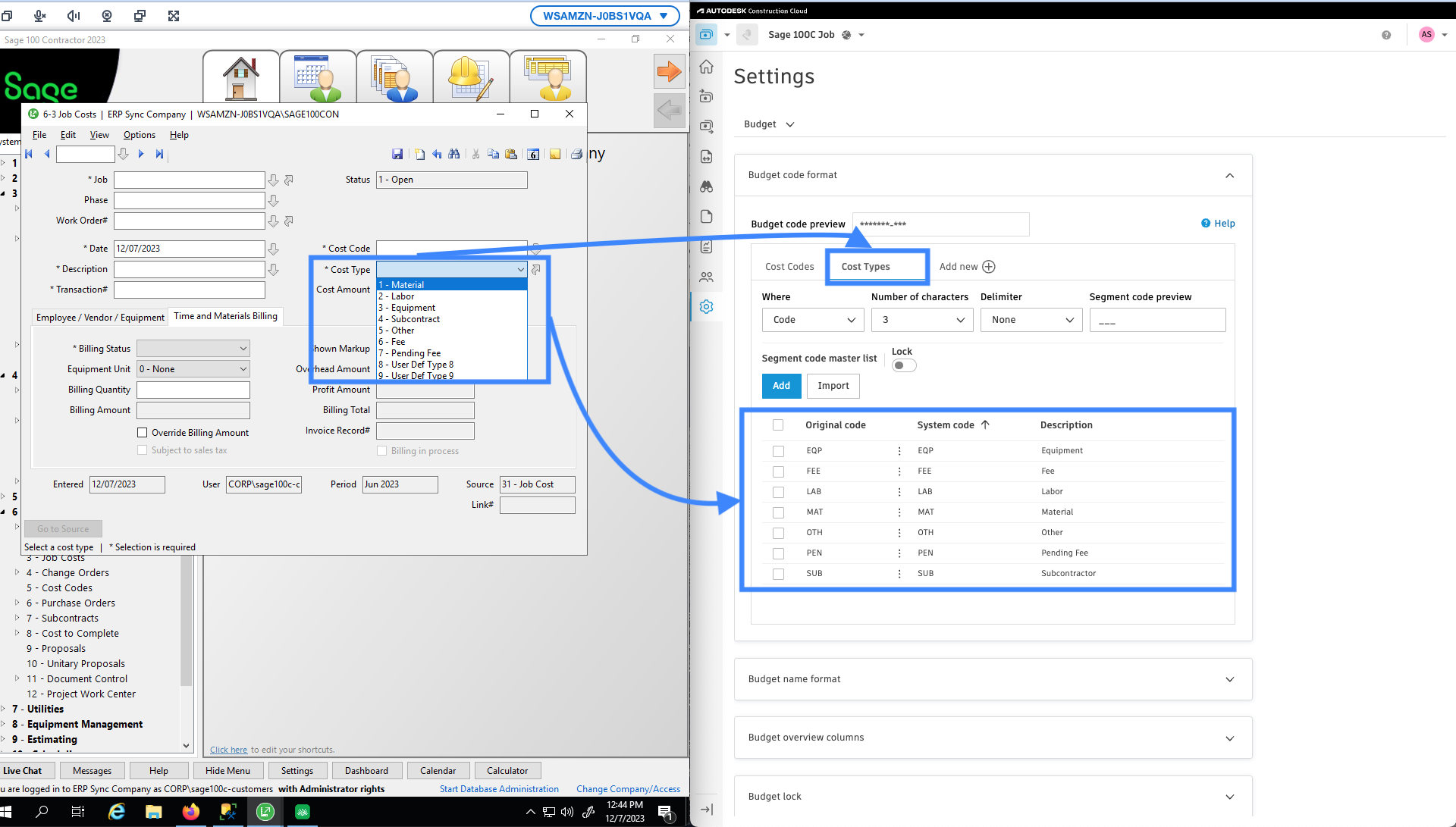Click the gray back arrow icon
This screenshot has height=827, width=1456.
[x=669, y=111]
